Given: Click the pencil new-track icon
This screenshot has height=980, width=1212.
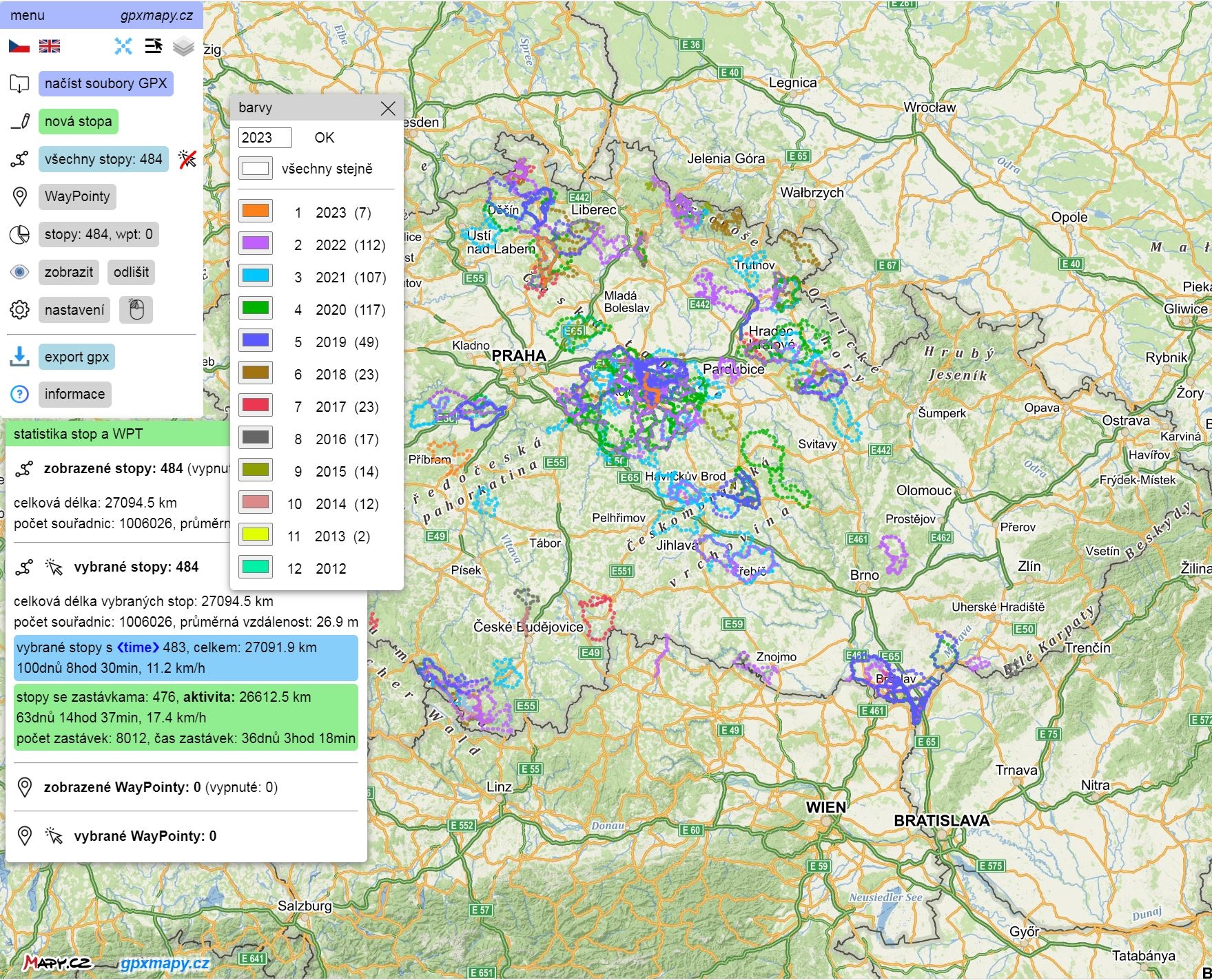Looking at the screenshot, I should [x=20, y=122].
